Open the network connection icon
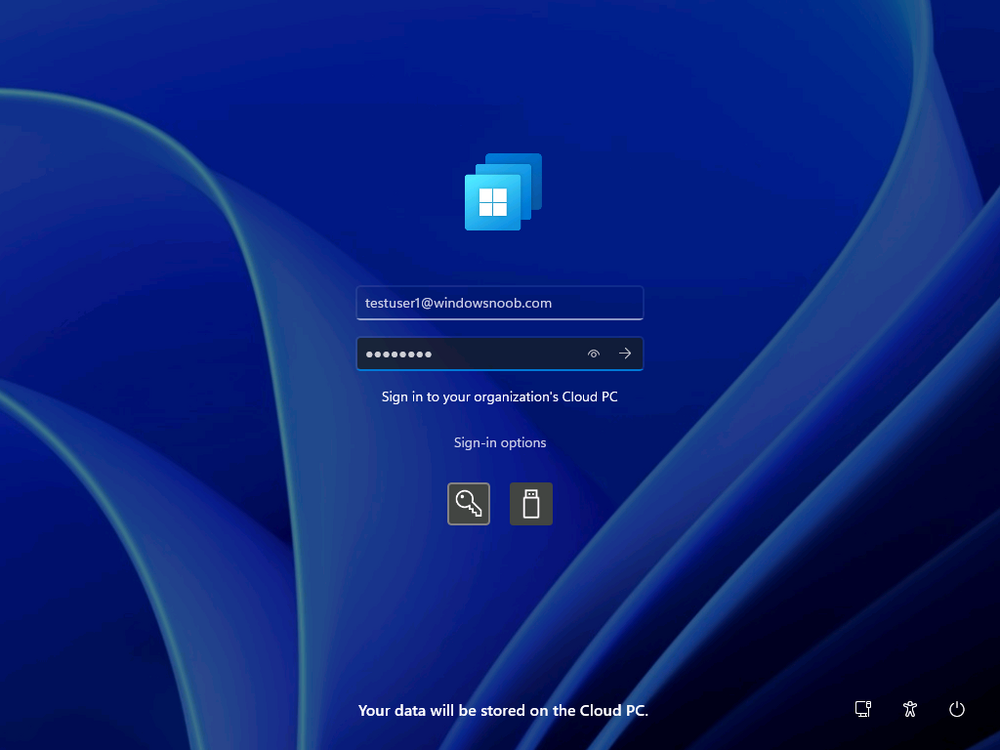1000x750 pixels. (x=863, y=709)
